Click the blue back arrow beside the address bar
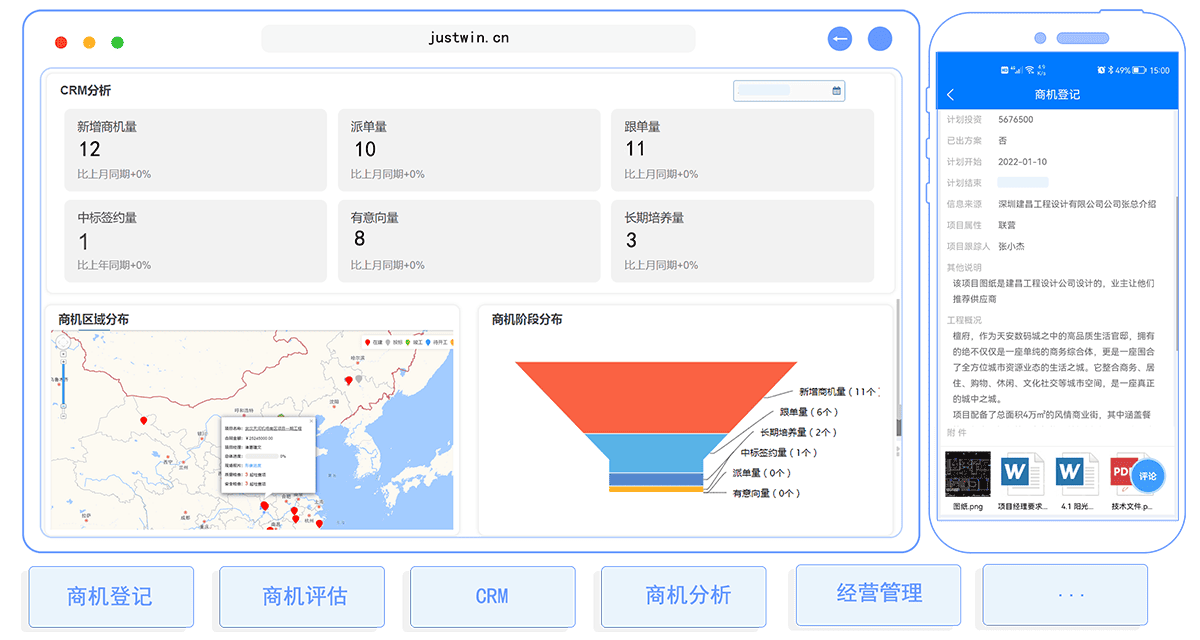 pyautogui.click(x=840, y=38)
